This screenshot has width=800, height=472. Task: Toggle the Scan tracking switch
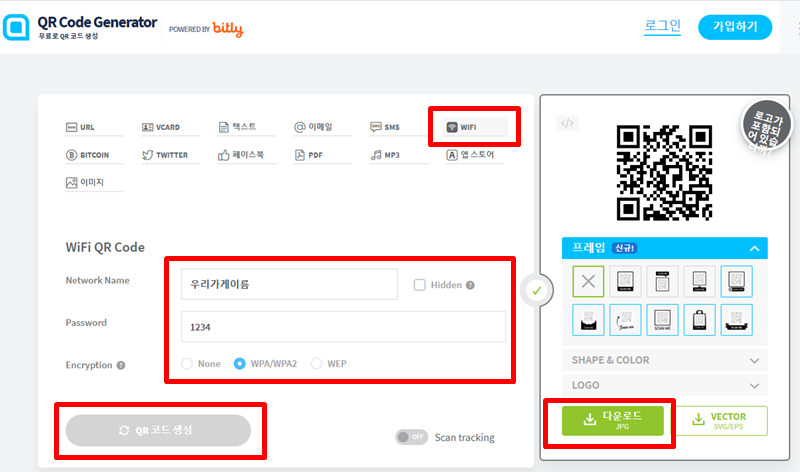411,437
